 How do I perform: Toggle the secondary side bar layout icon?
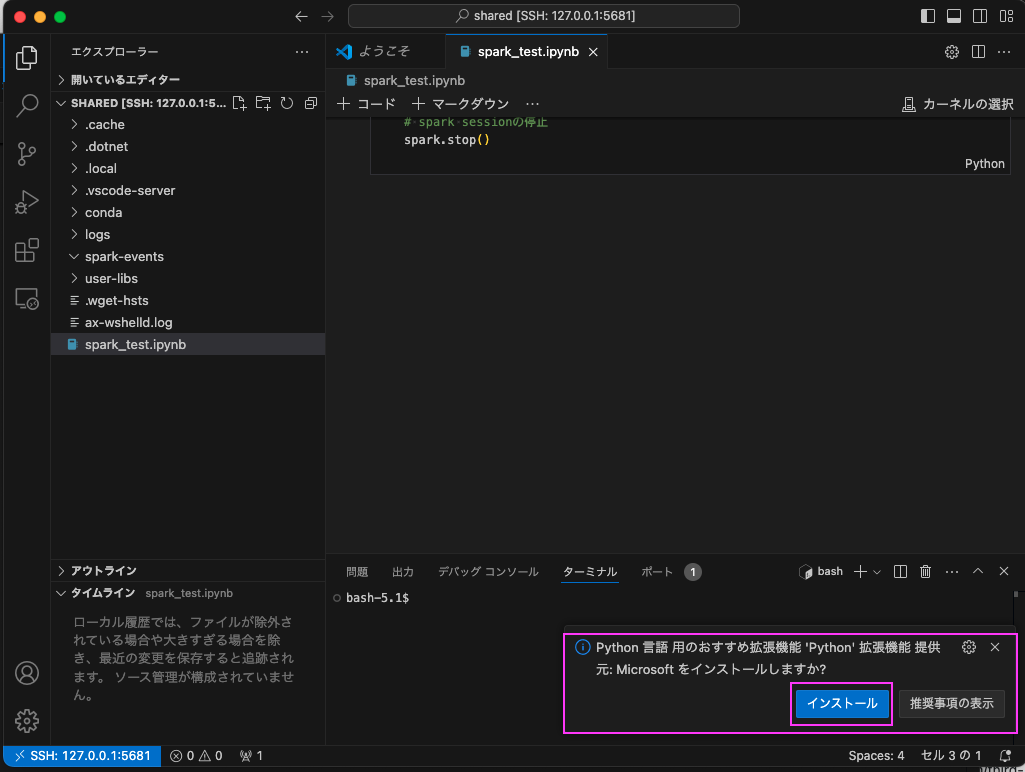980,16
